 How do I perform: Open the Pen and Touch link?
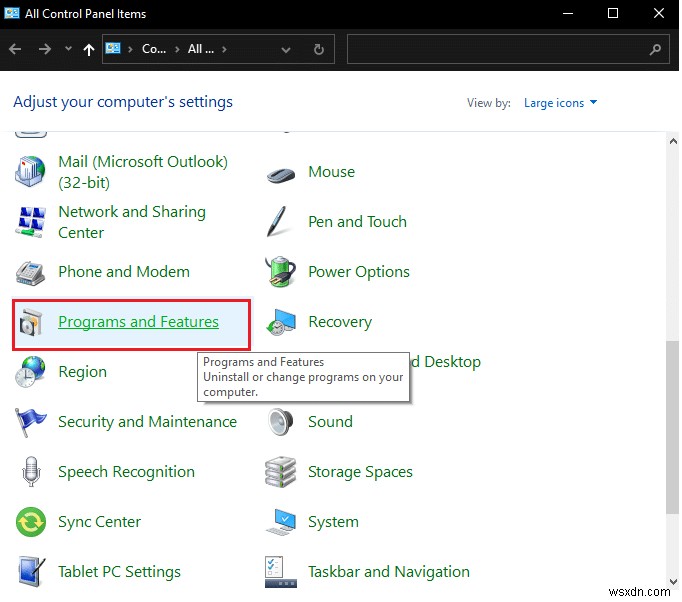(358, 222)
